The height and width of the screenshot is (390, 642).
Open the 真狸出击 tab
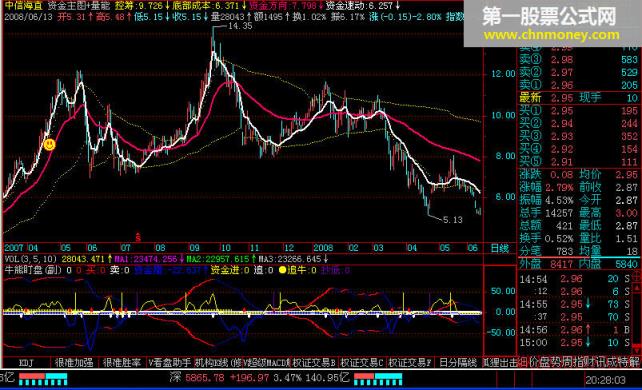pos(500,363)
